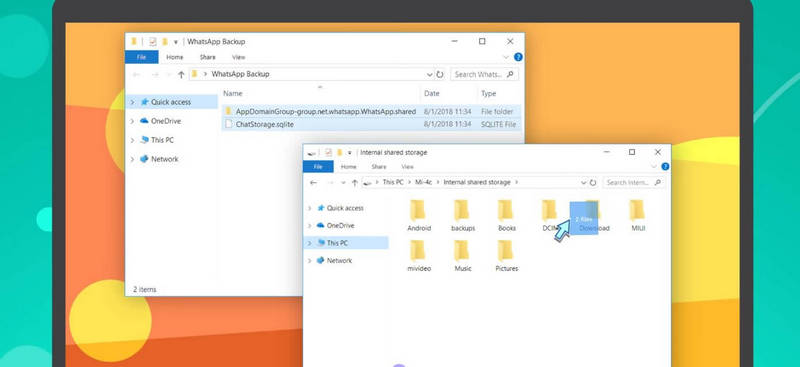The width and height of the screenshot is (800, 367).
Task: Click the Search WhatsApp Backup field
Action: coord(484,75)
